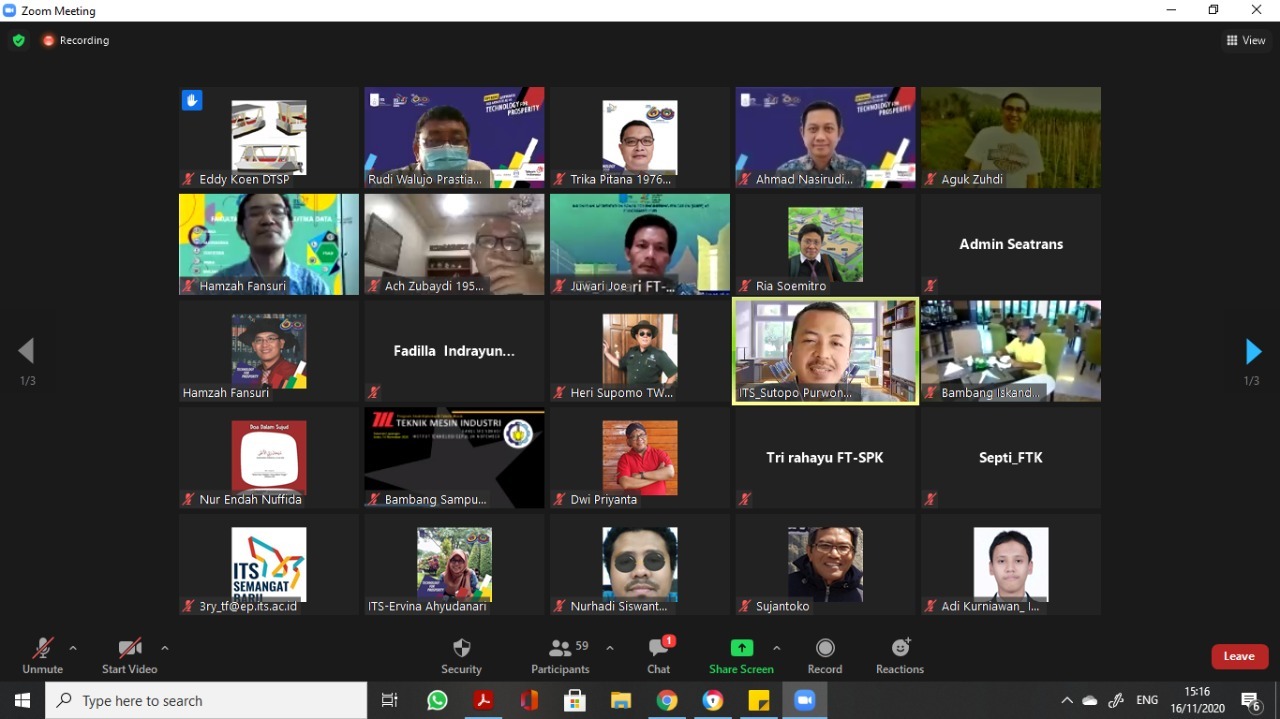Open the Security shield options
This screenshot has height=719, width=1280.
click(461, 655)
